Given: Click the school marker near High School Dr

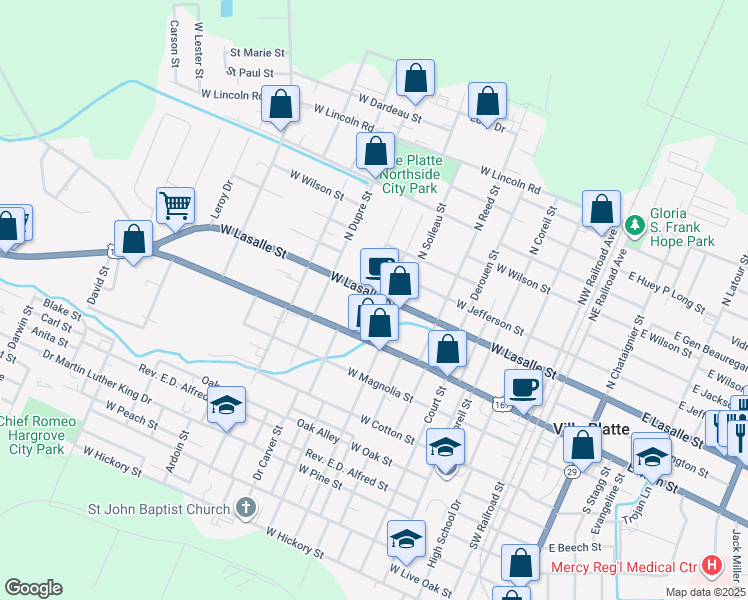Looking at the screenshot, I should point(445,447).
